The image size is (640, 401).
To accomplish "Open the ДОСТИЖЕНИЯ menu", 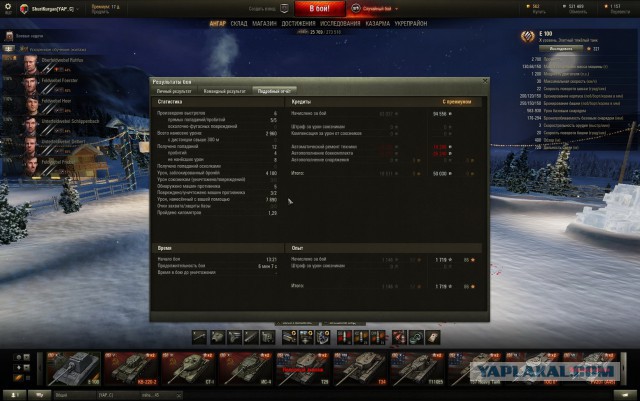I will tap(298, 24).
